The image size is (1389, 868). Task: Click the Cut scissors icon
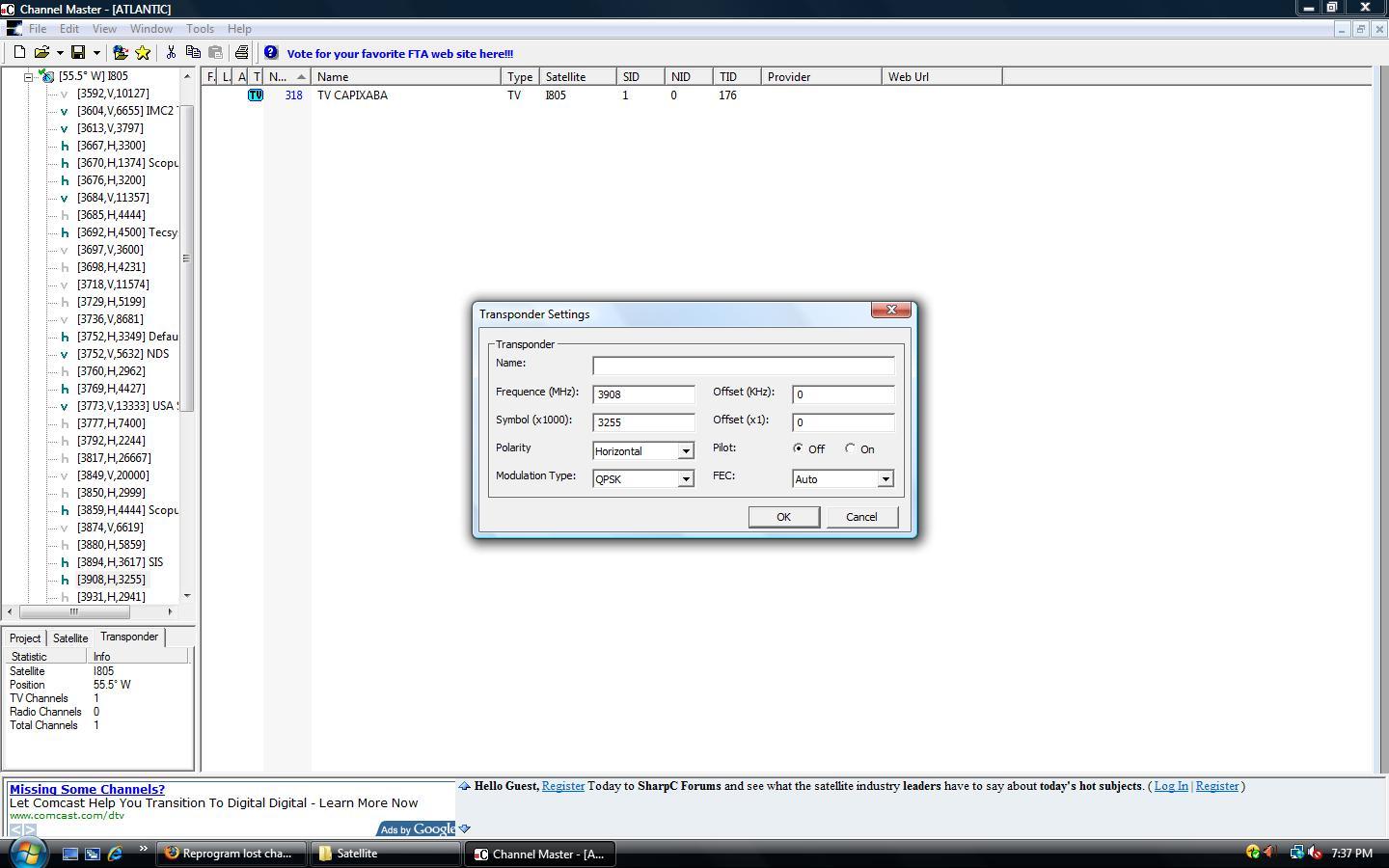(171, 52)
